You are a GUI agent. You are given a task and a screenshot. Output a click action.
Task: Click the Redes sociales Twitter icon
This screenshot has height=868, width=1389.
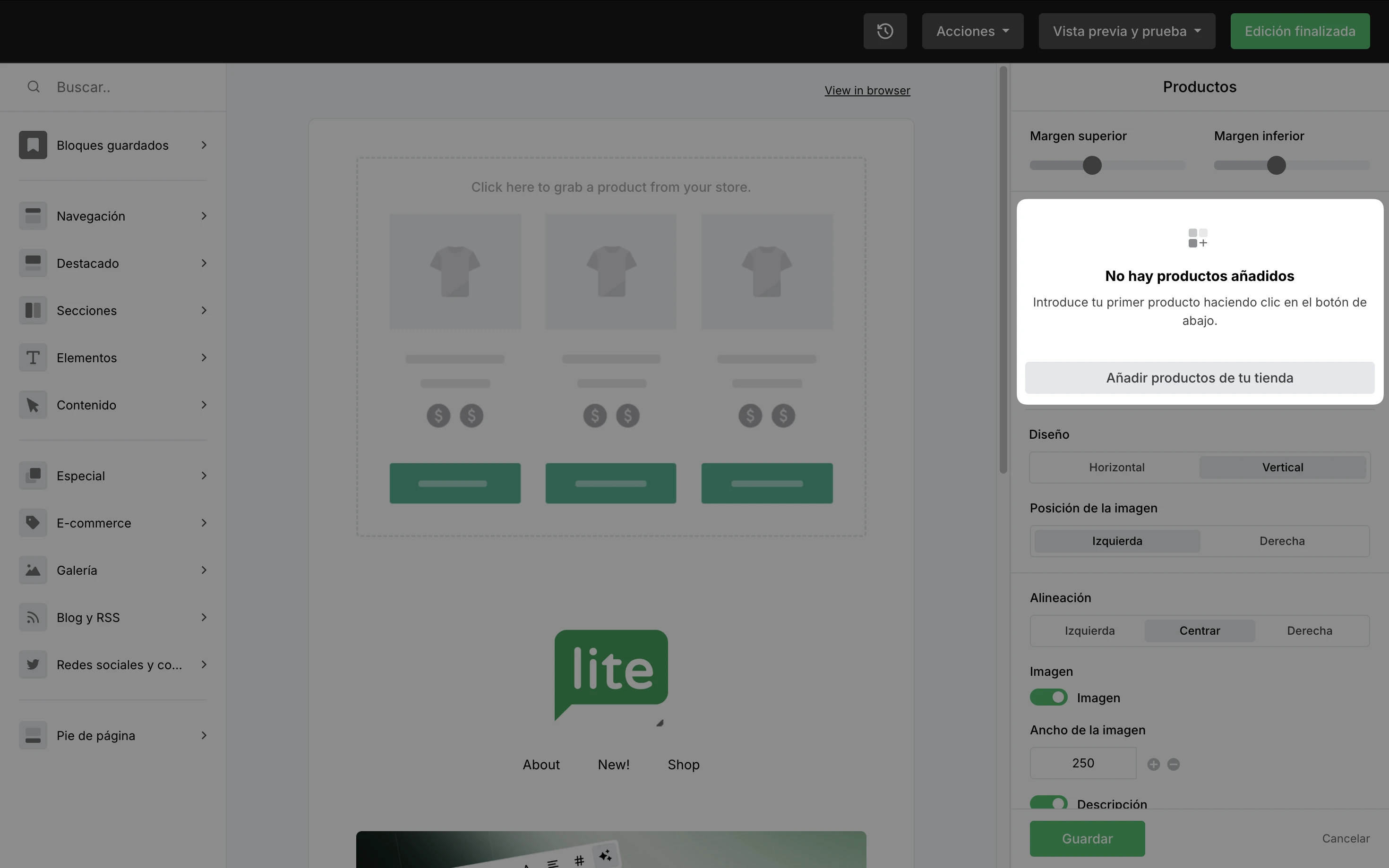(33, 665)
